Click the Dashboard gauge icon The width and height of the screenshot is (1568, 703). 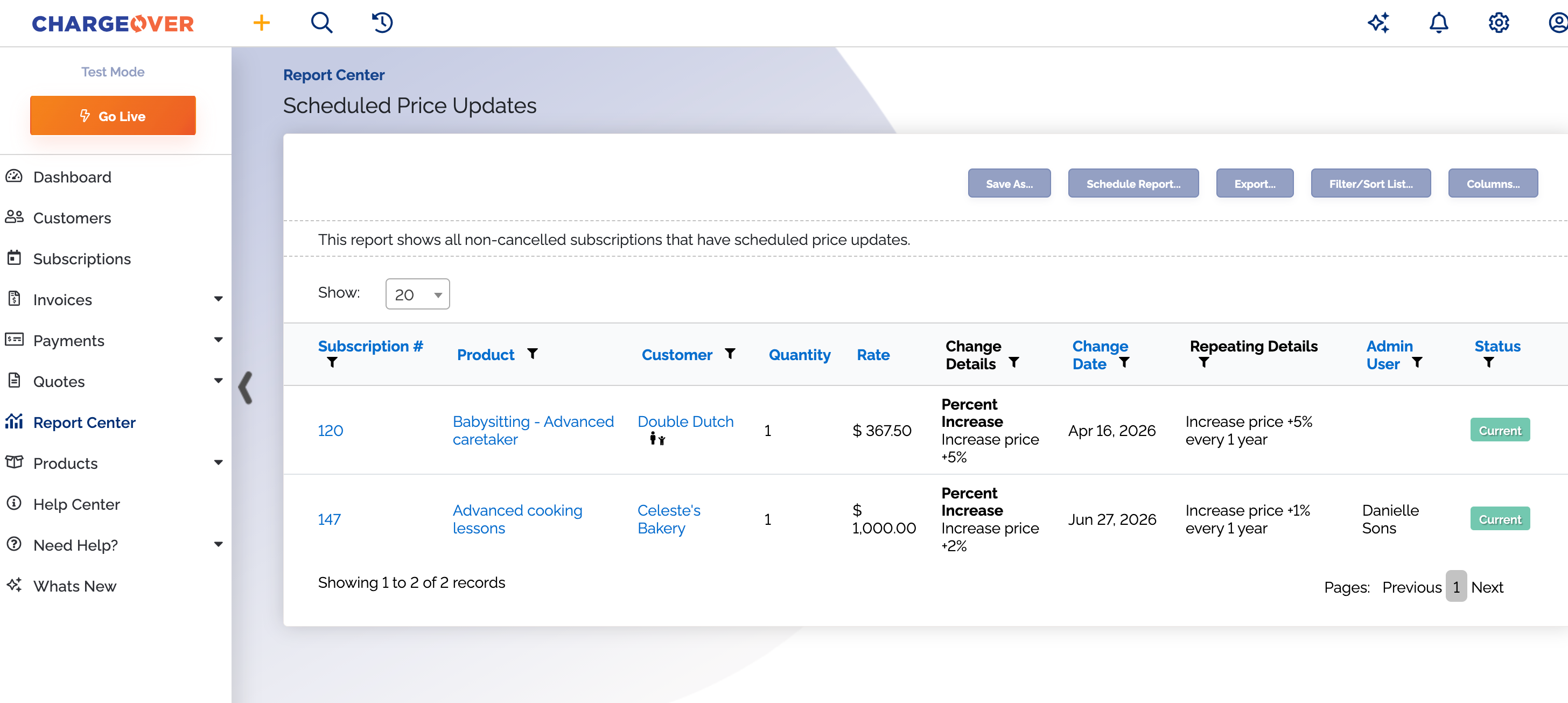coord(14,177)
